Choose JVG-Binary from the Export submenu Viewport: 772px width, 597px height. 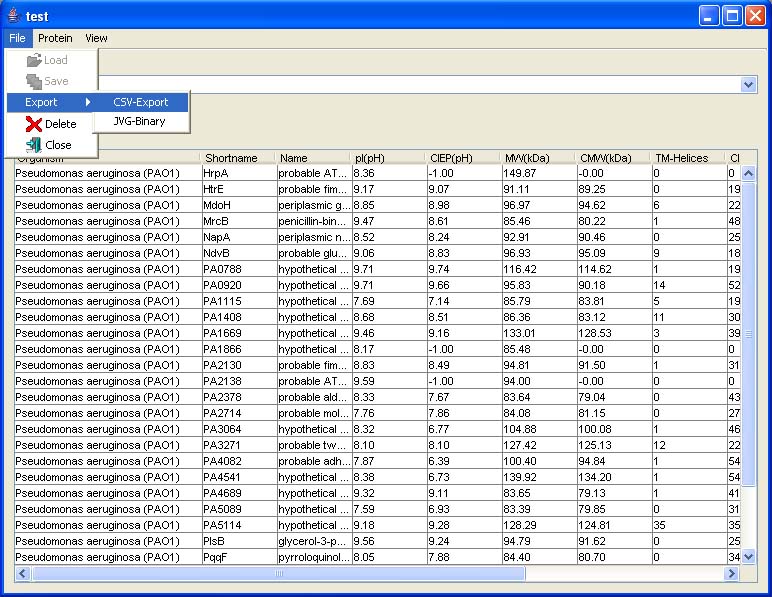coord(139,121)
